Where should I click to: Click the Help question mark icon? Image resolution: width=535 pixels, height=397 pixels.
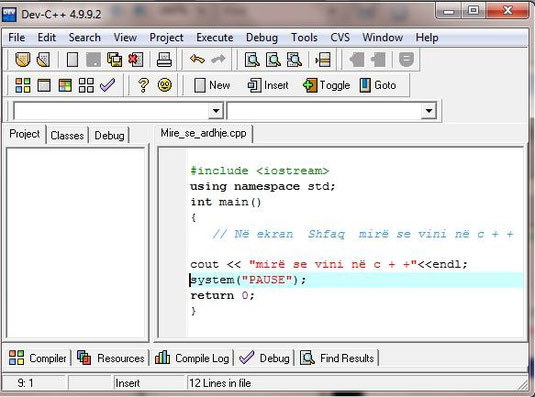[143, 85]
